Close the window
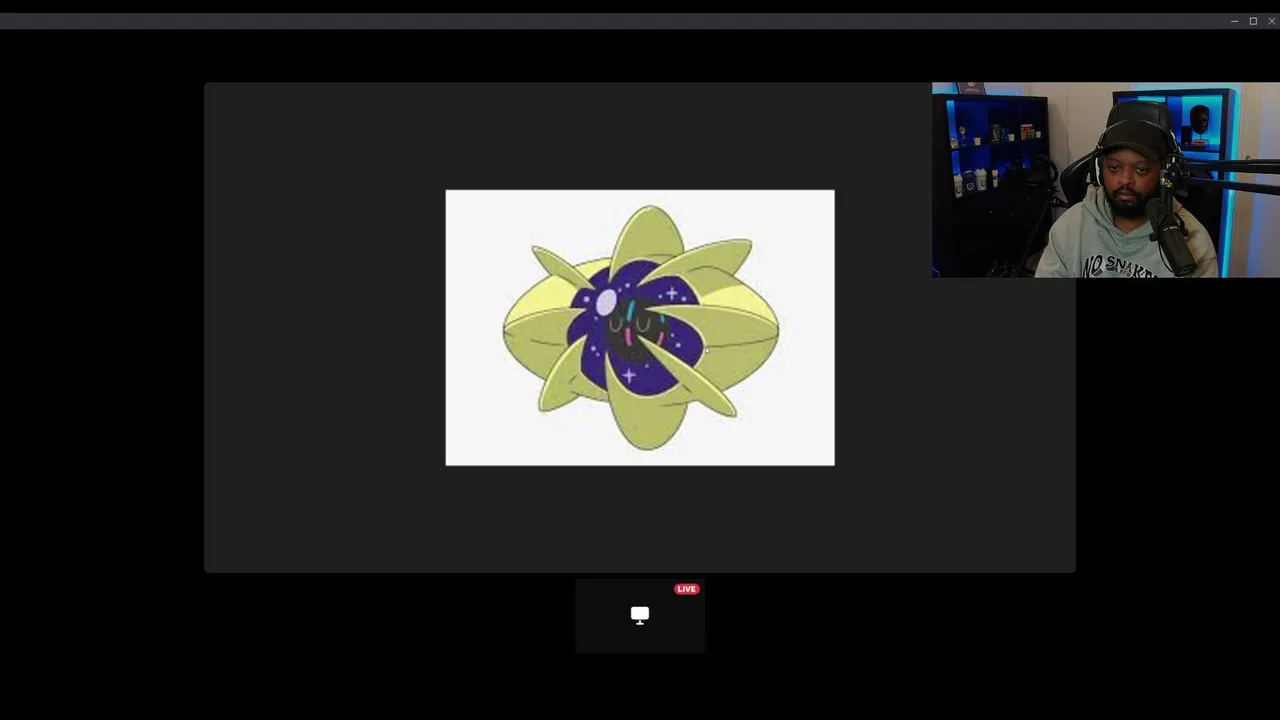 pyautogui.click(x=1271, y=21)
